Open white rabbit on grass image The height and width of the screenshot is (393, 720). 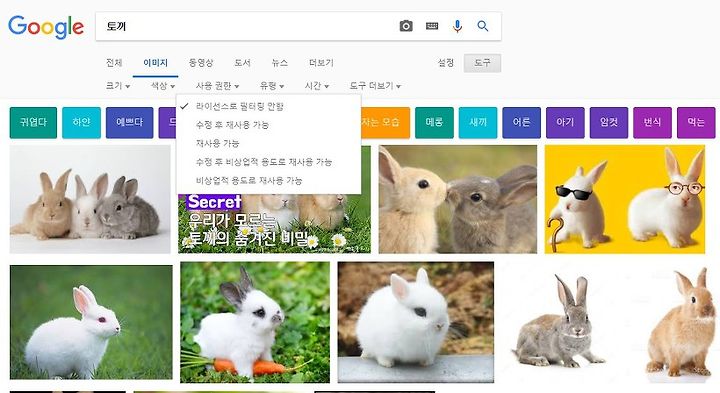tap(91, 322)
